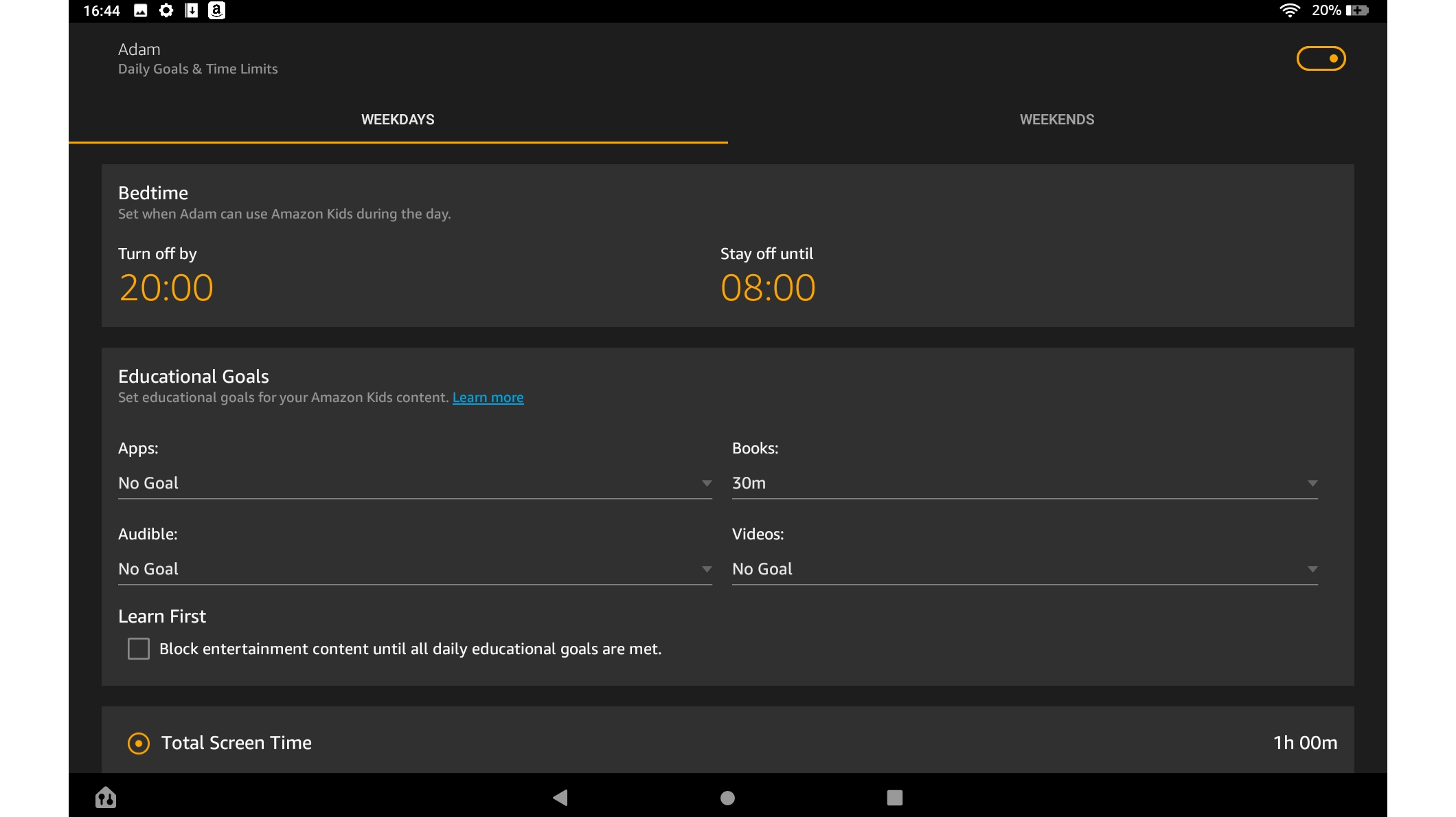Switch to the WEEKDAYS tab
This screenshot has width=1456, height=817.
(398, 120)
